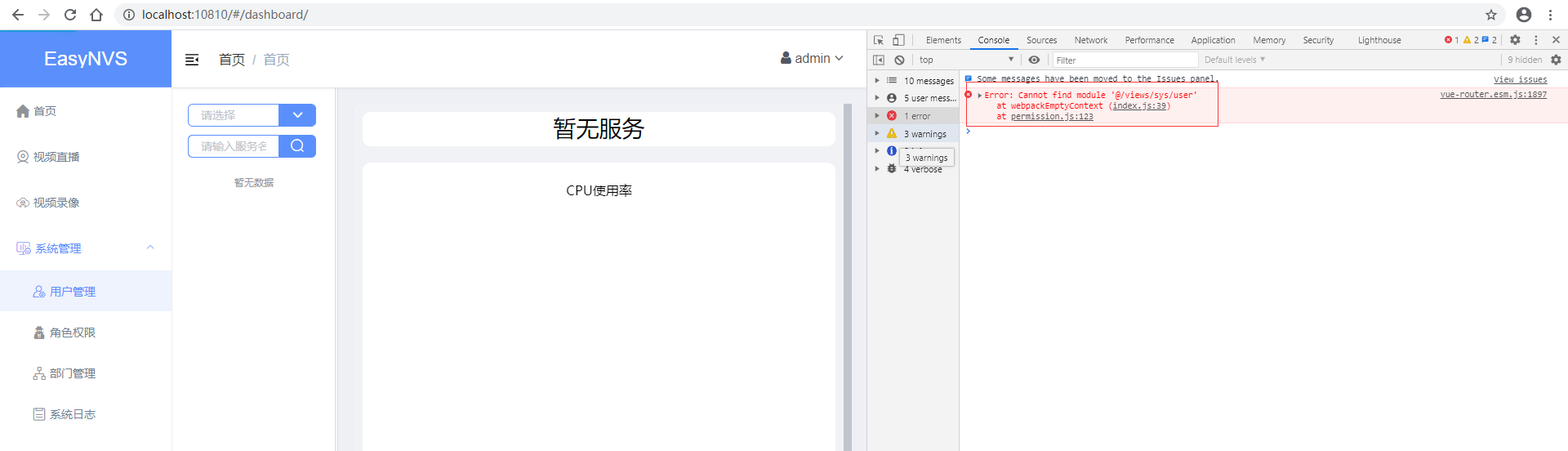Bookmark this page with the star icon
The image size is (1568, 451).
pyautogui.click(x=1491, y=15)
